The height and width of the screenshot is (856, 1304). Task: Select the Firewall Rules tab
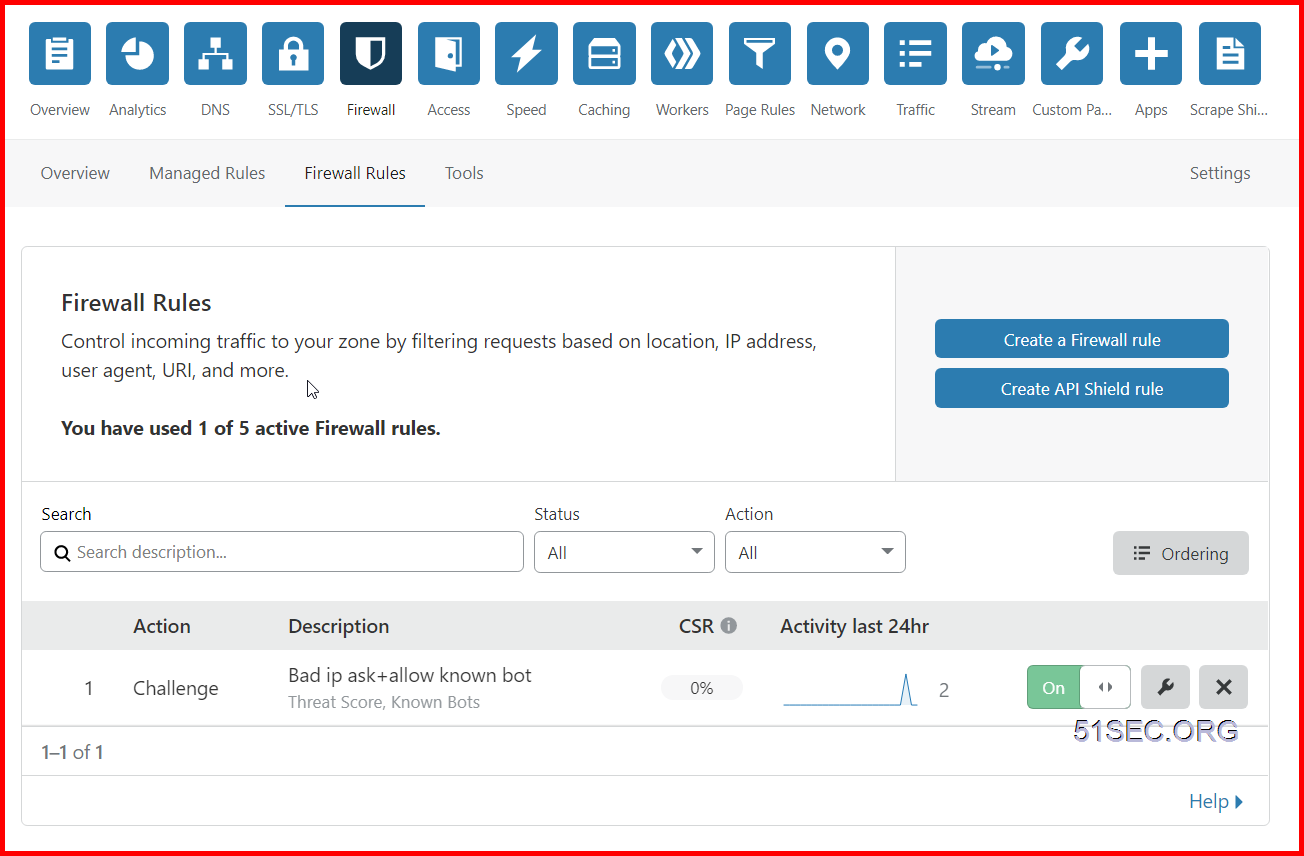click(x=355, y=173)
